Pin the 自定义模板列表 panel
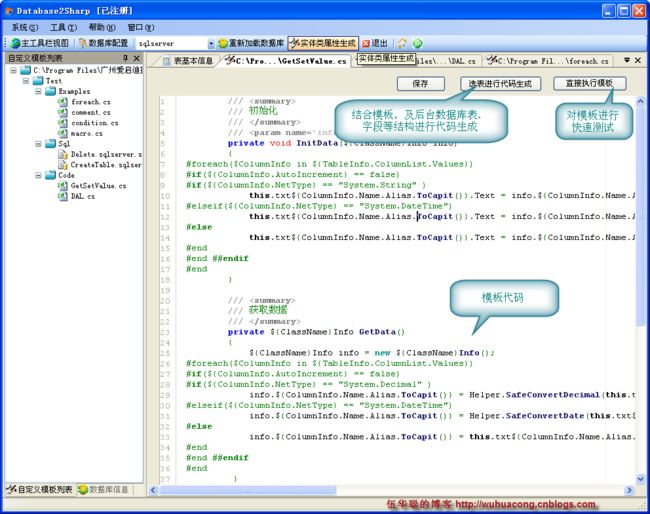The height and width of the screenshot is (514, 650). click(x=126, y=58)
